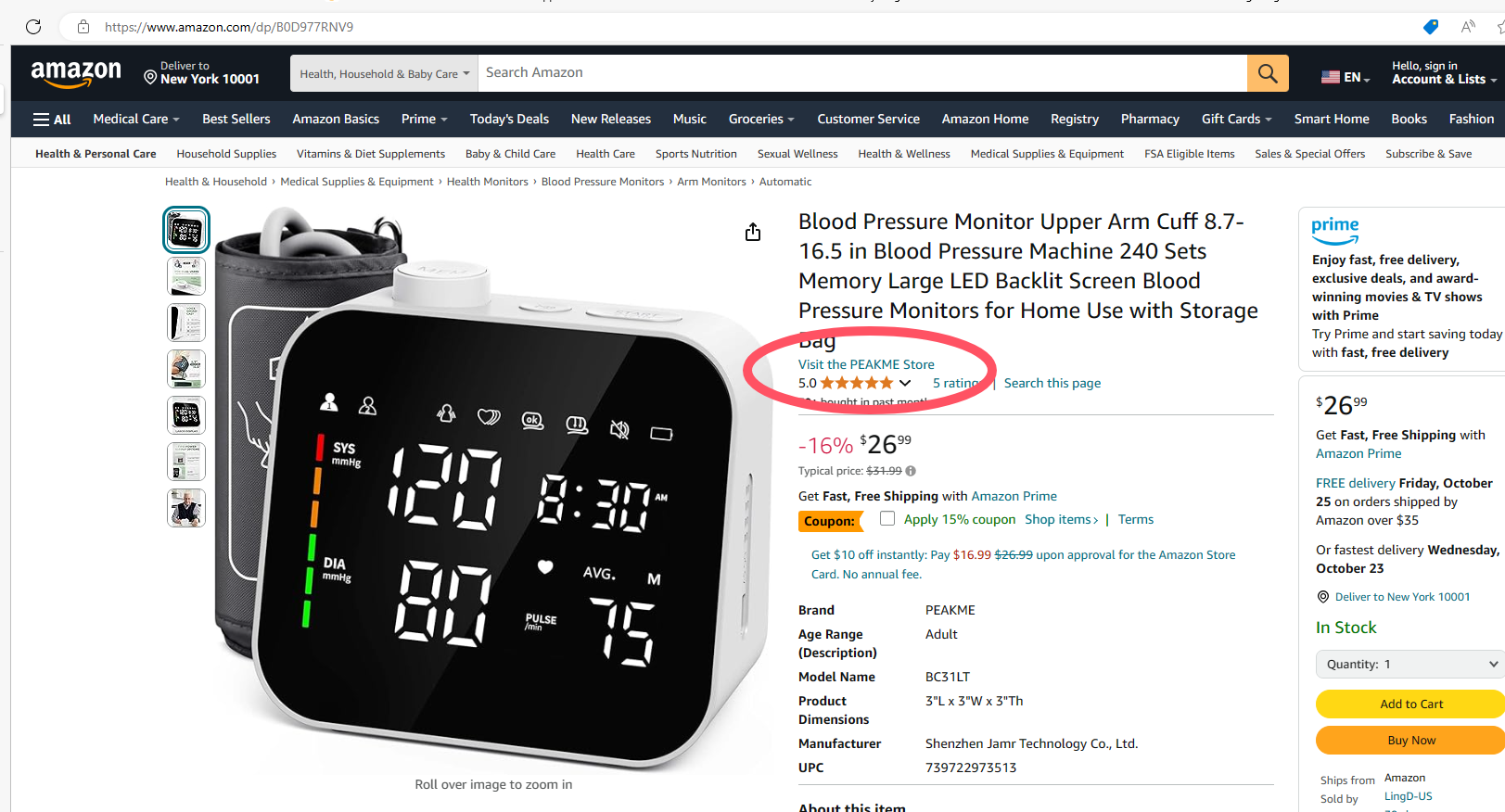Click the orange search magnifier button
1505x812 pixels.
tap(1268, 73)
